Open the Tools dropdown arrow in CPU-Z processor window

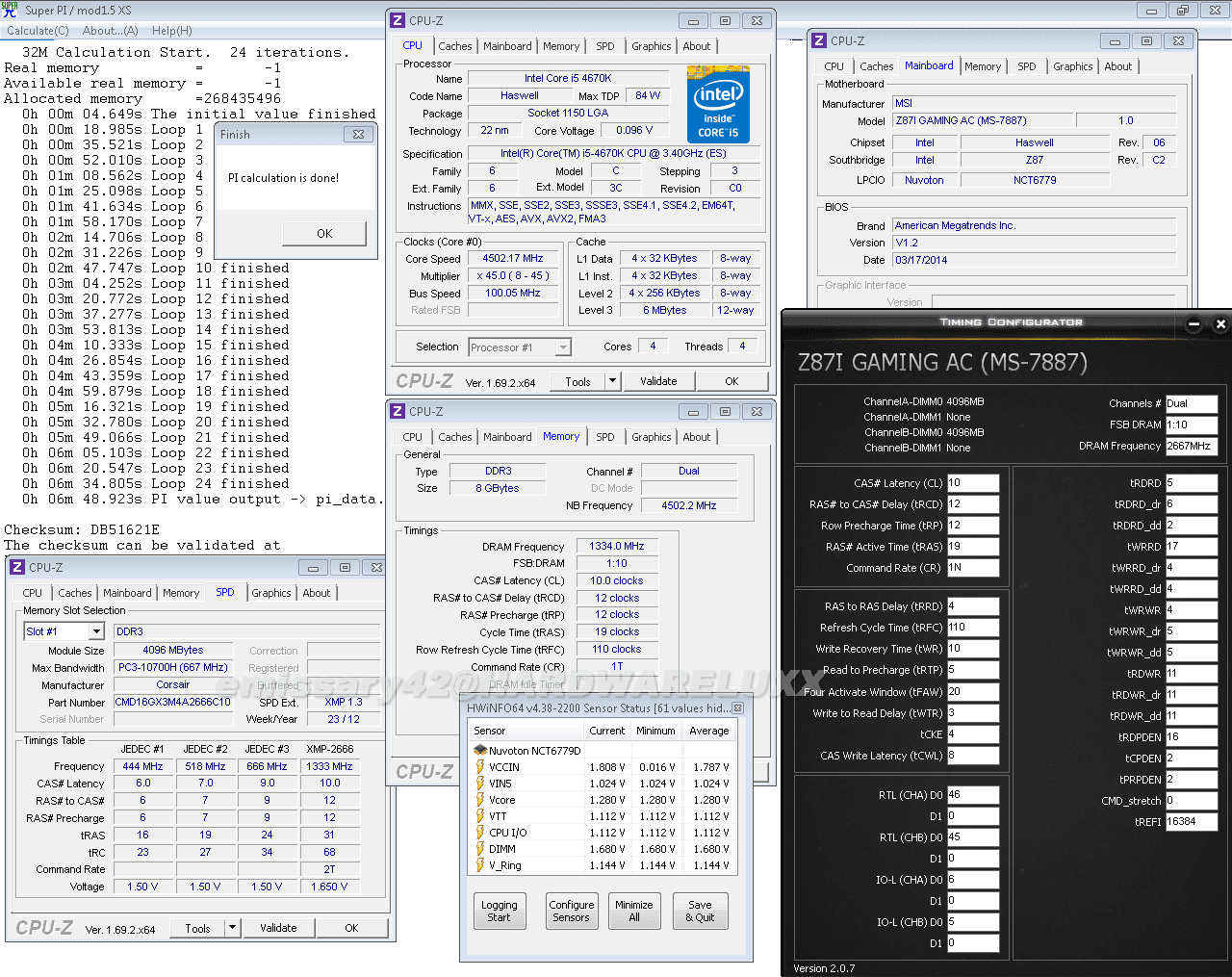(612, 381)
